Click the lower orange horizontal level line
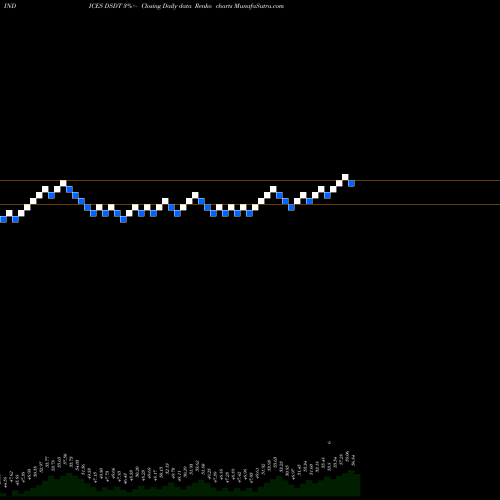500x500 pixels. pos(250,204)
